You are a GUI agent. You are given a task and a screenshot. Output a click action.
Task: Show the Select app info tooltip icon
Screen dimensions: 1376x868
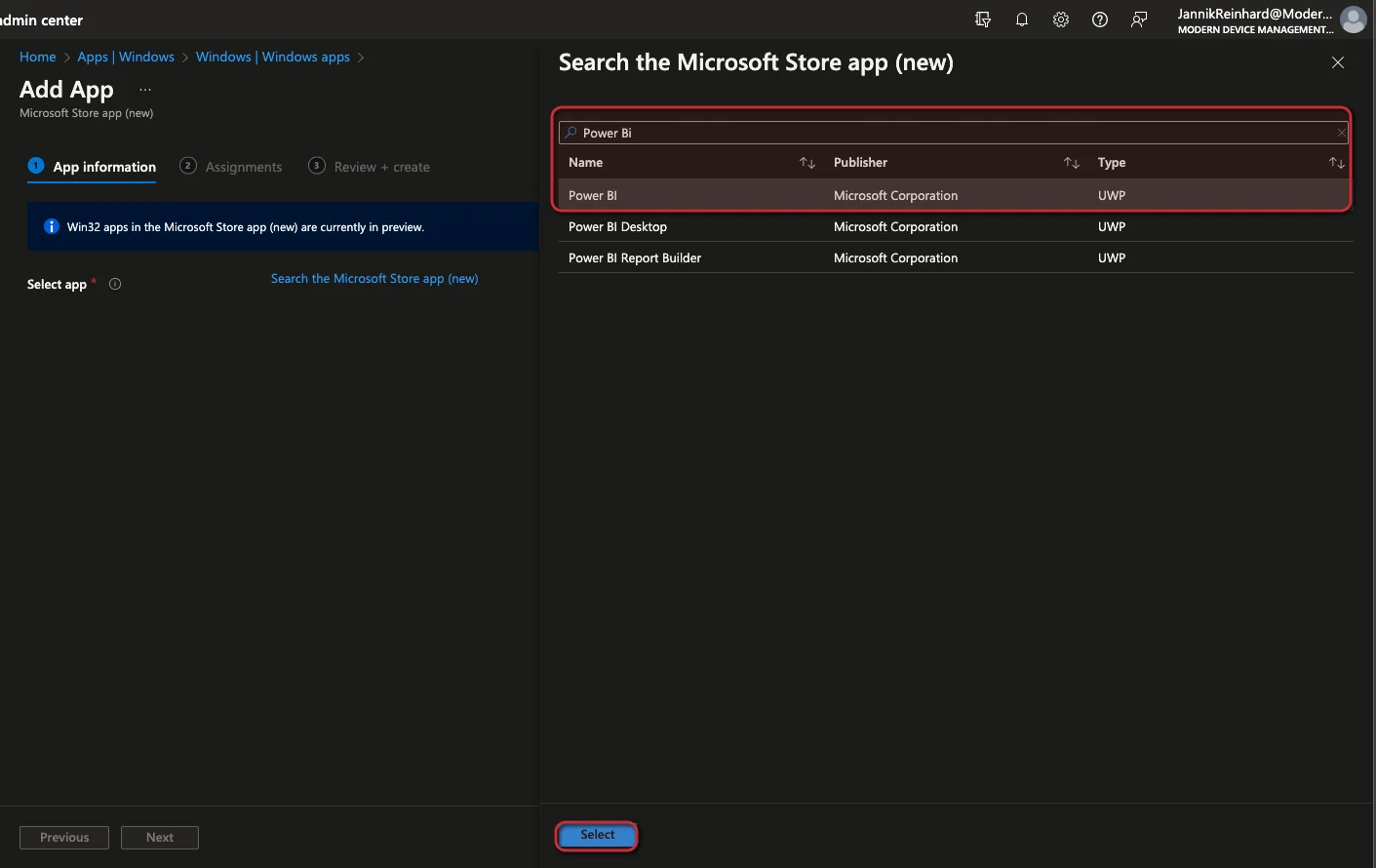pos(115,284)
